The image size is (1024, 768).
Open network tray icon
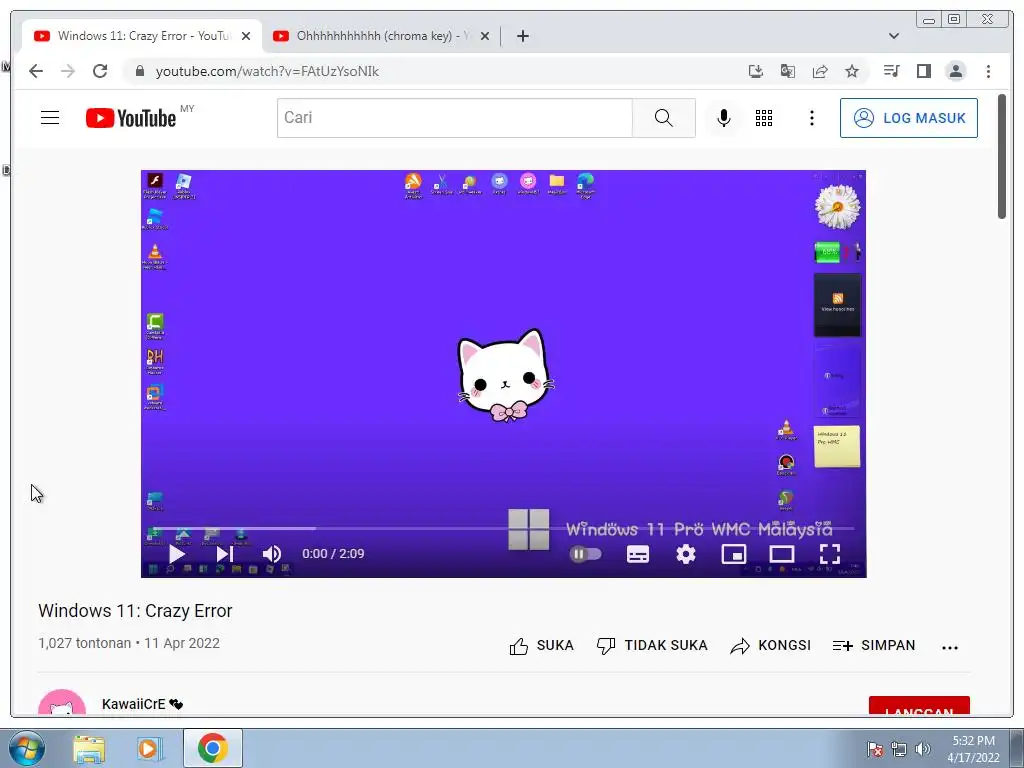coord(899,749)
